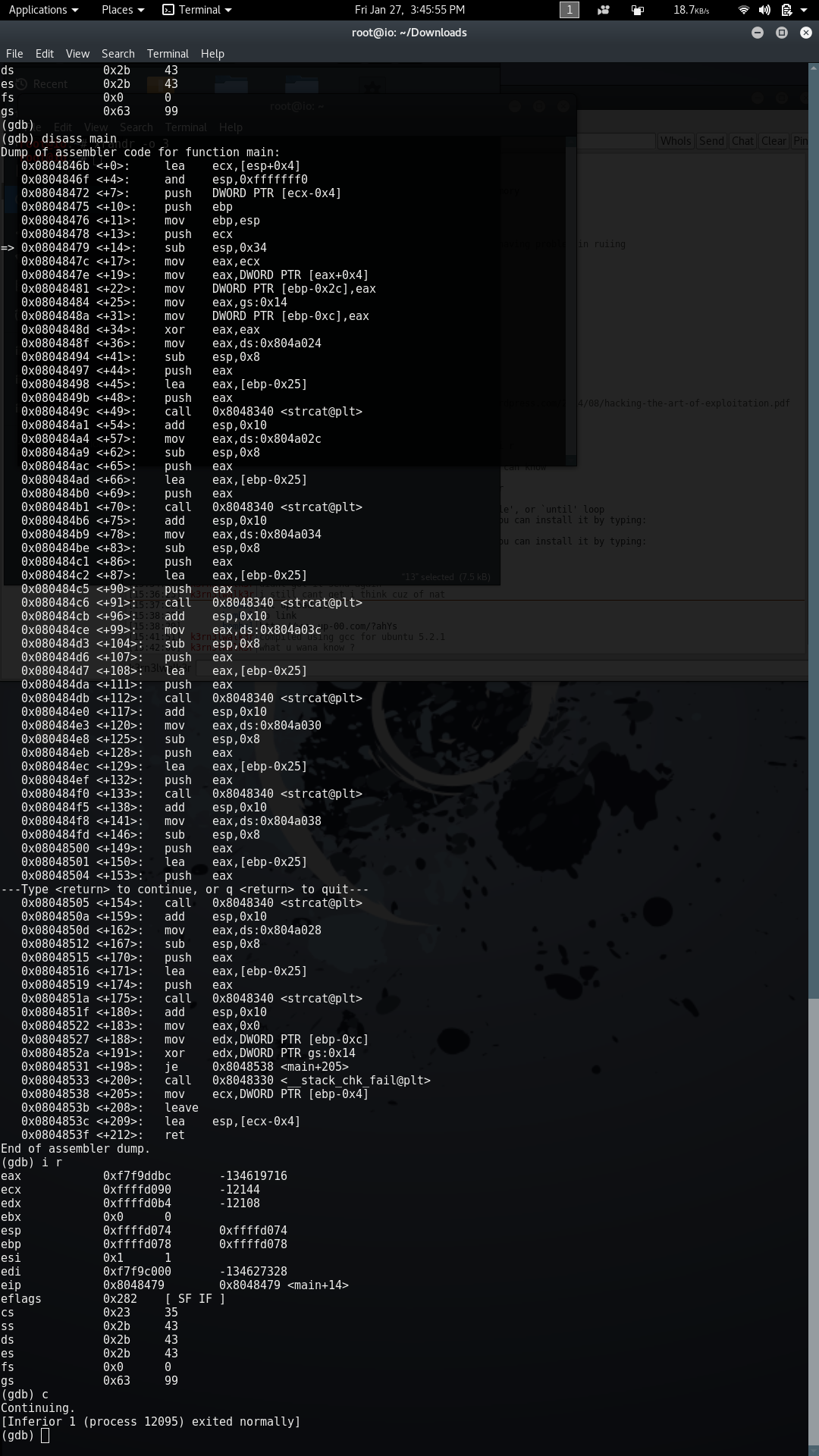Click the first strcat@plt call at main+49

(x=192, y=412)
